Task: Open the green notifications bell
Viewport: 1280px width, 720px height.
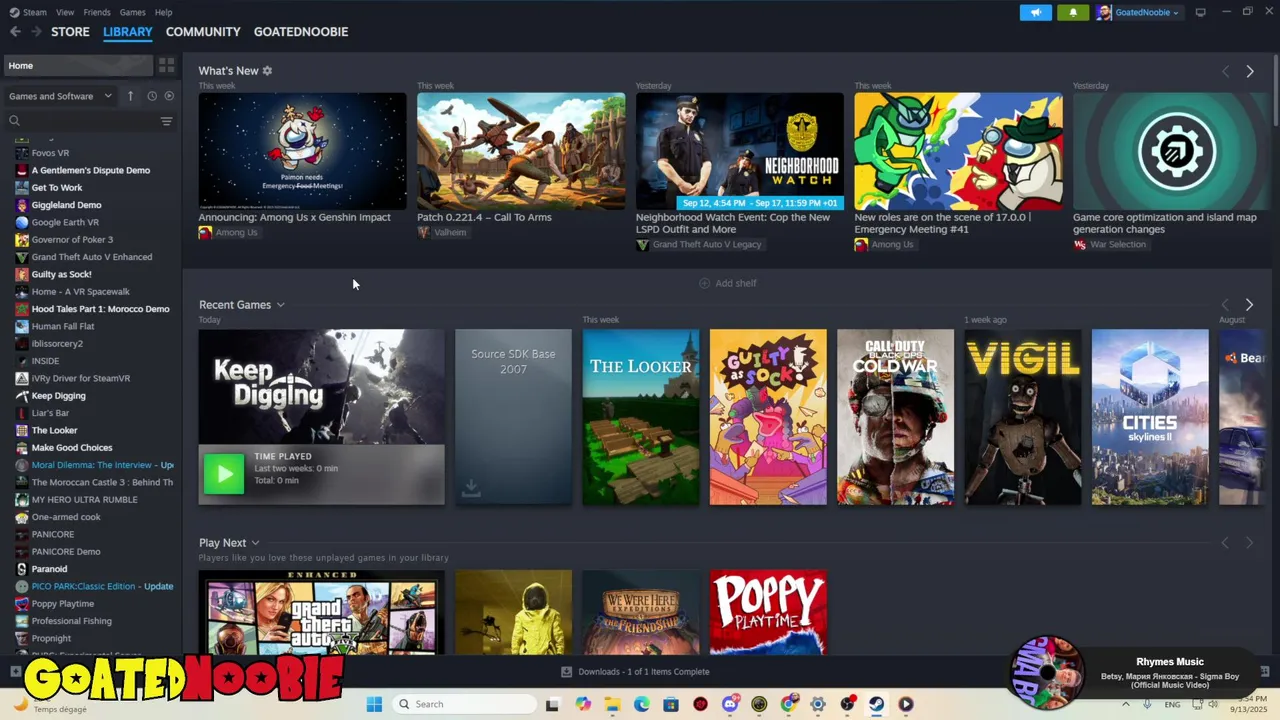Action: [1073, 12]
